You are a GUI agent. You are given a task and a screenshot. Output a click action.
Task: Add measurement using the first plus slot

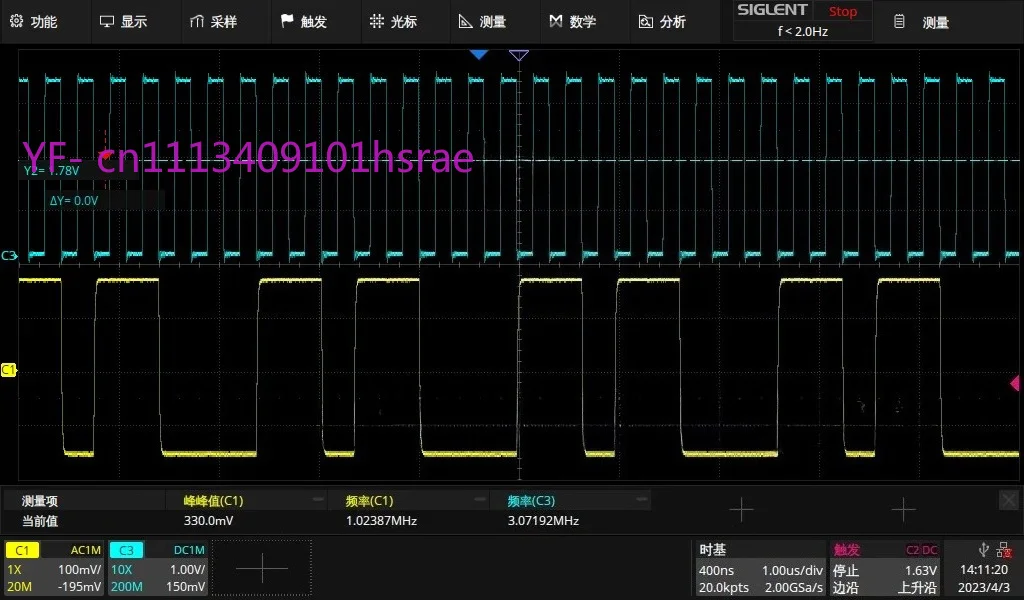point(741,509)
